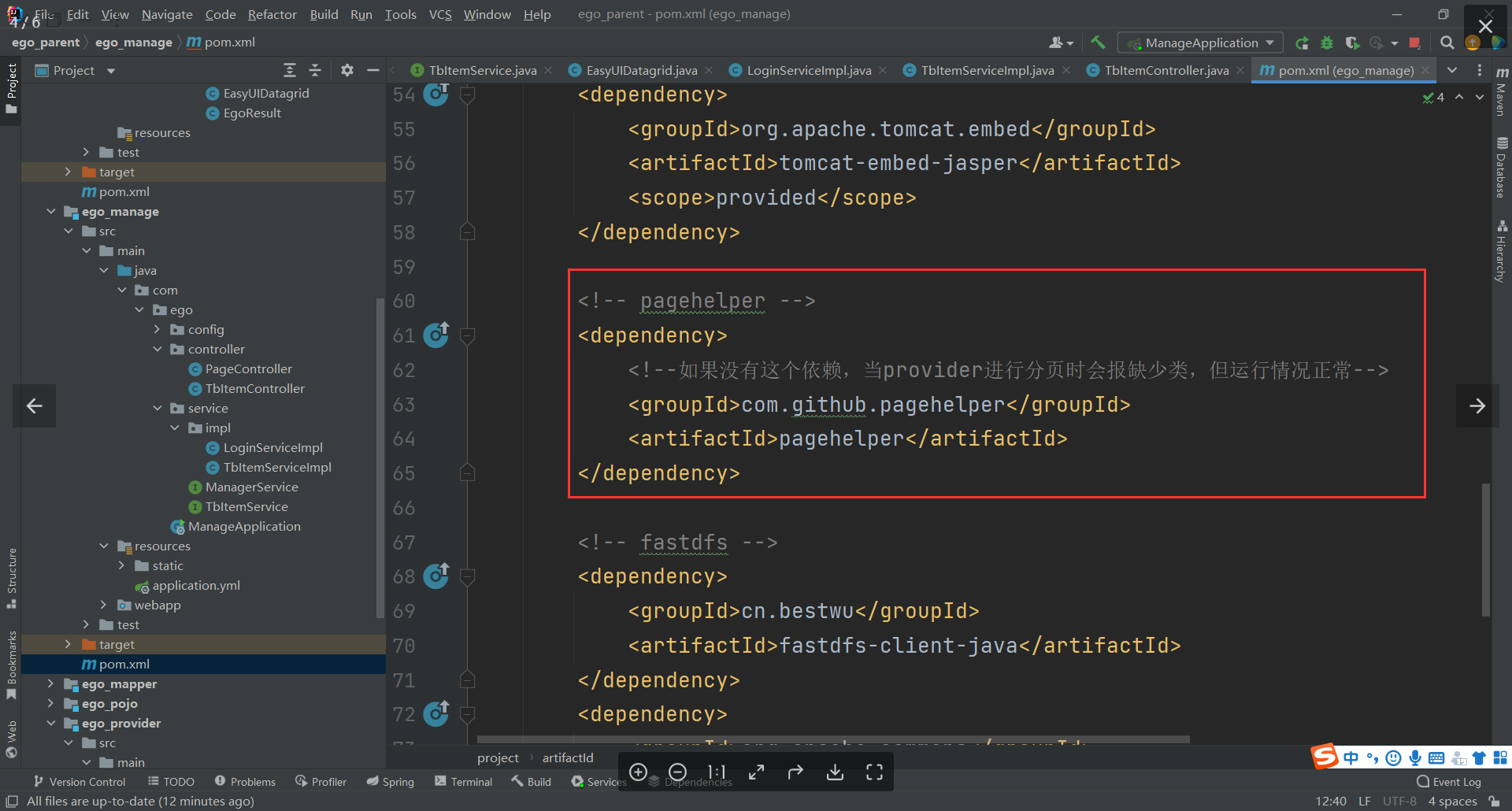1512x811 pixels.
Task: Start debugging with the bug icon
Action: coord(1327,43)
